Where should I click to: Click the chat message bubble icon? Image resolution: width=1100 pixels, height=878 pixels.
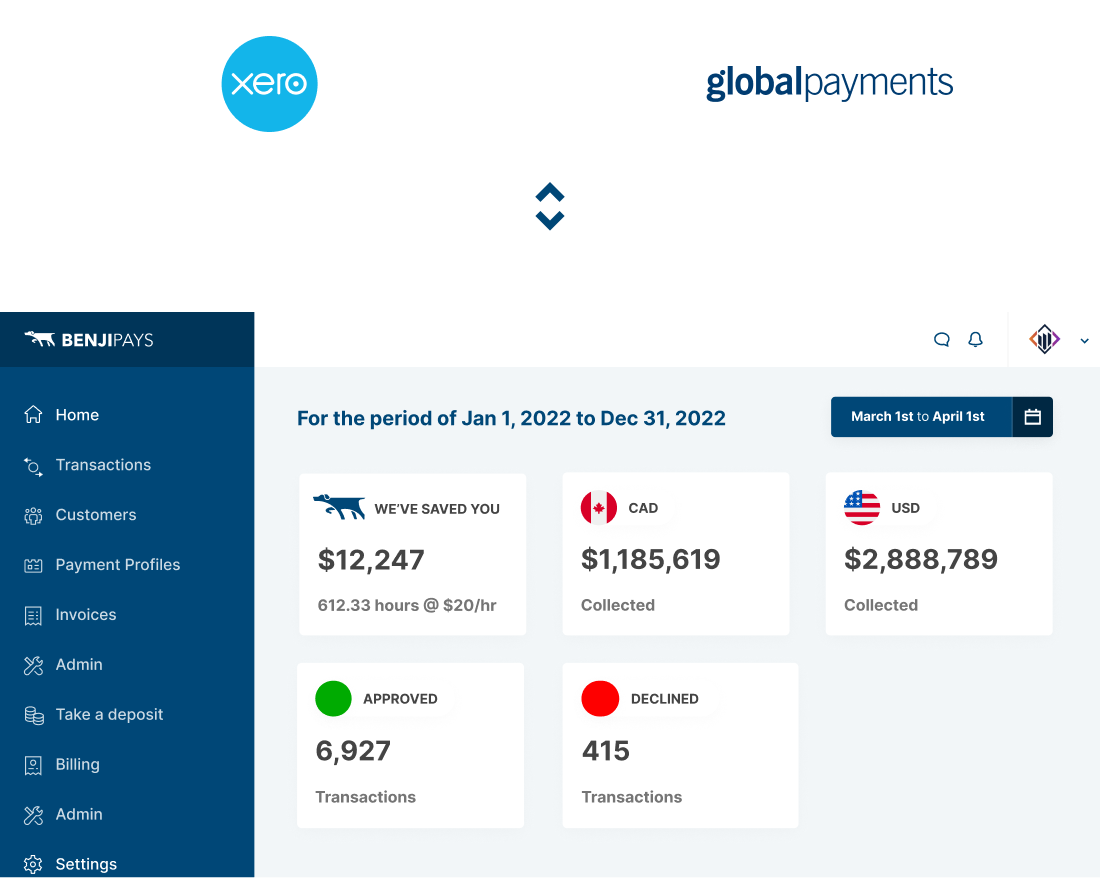click(x=941, y=340)
